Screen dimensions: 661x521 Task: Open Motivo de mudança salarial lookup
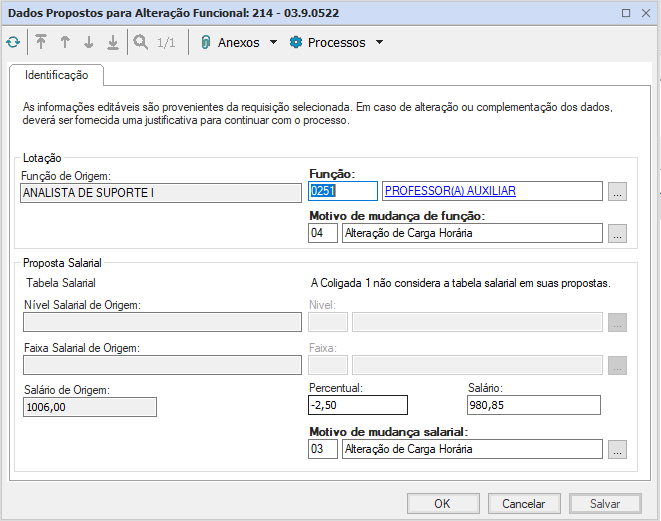pos(617,450)
